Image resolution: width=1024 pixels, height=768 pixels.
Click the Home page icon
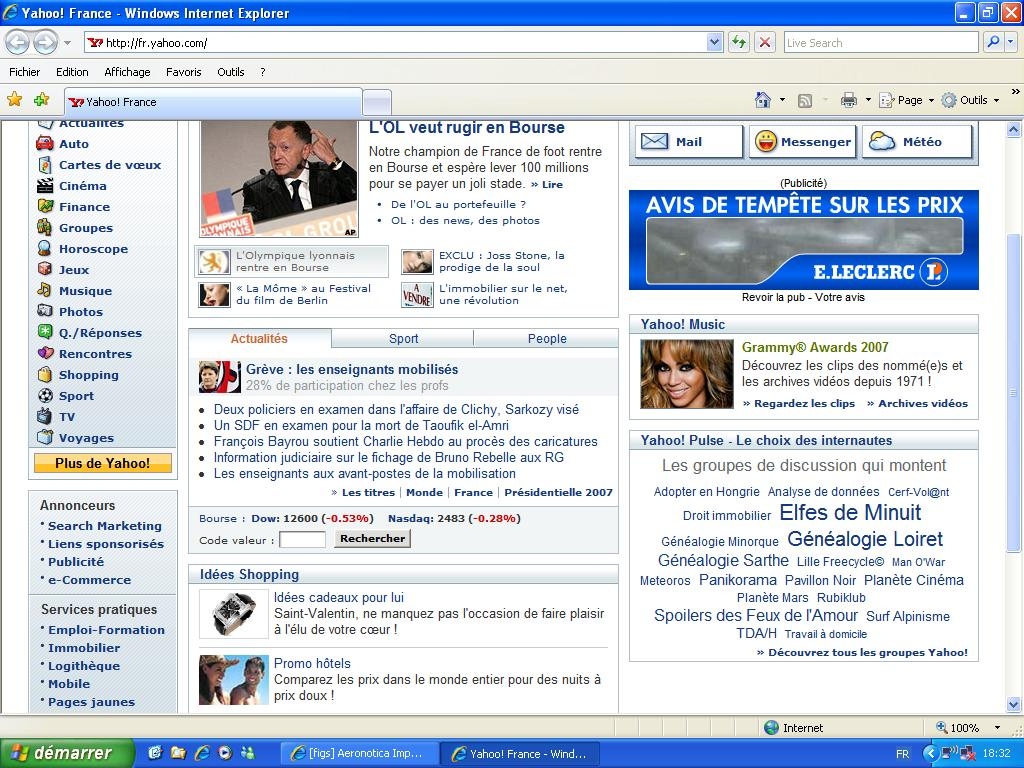pyautogui.click(x=763, y=100)
